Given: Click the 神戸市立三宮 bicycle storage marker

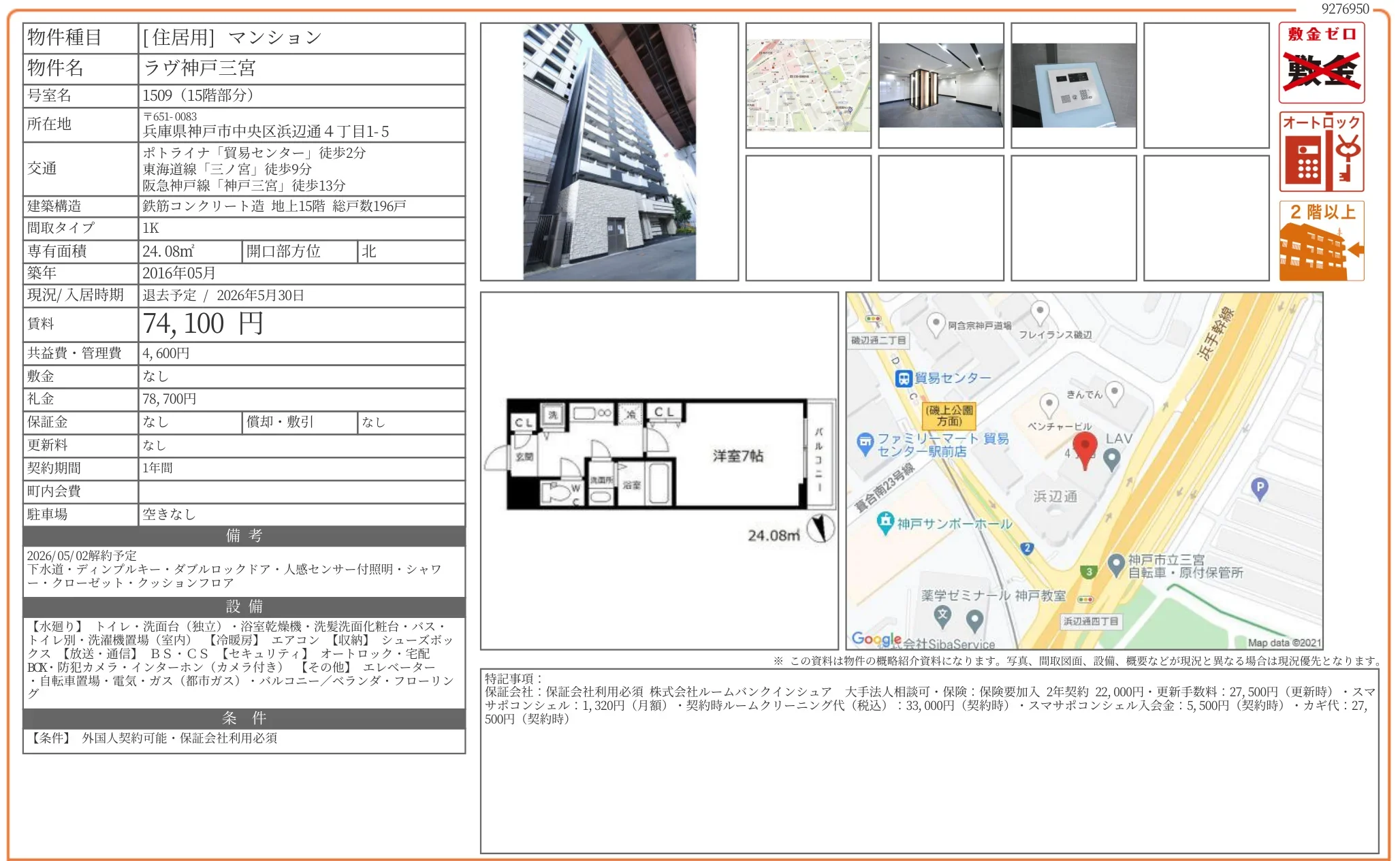Looking at the screenshot, I should pos(1115,564).
